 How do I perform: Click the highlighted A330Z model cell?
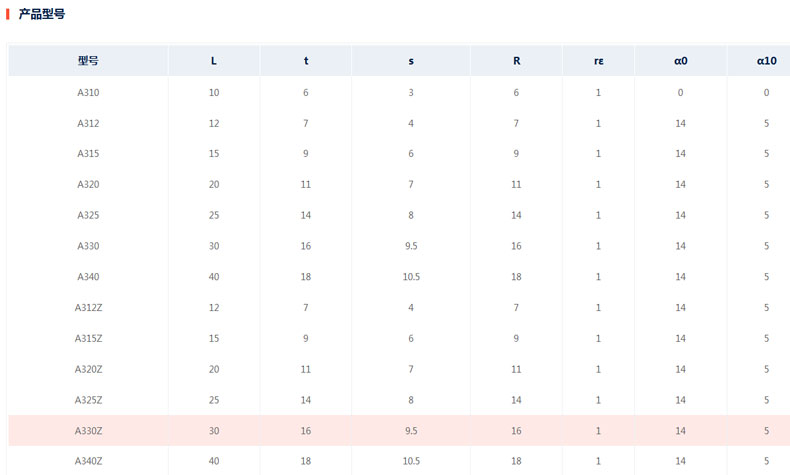coord(88,431)
